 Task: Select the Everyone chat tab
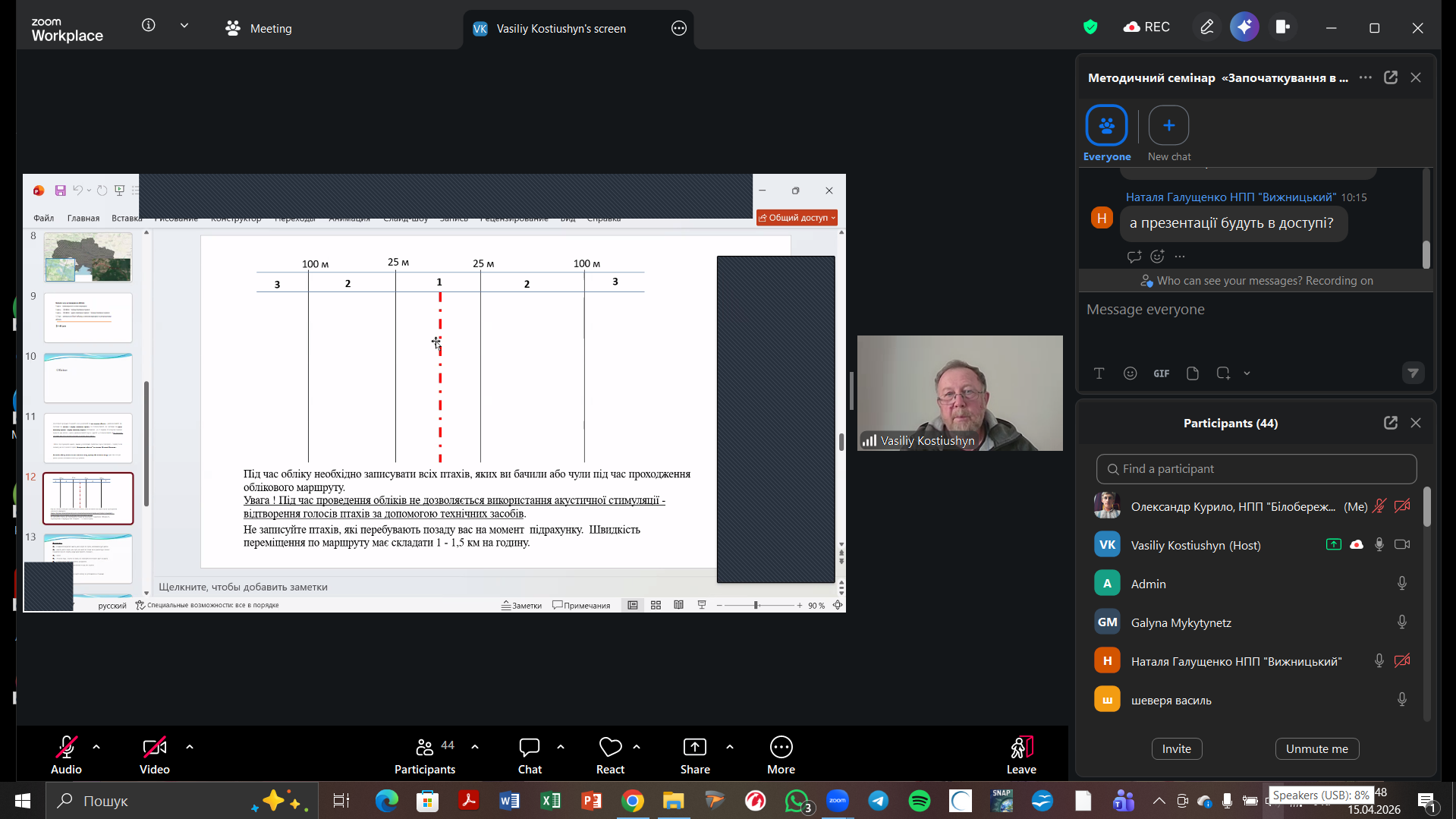(1106, 134)
